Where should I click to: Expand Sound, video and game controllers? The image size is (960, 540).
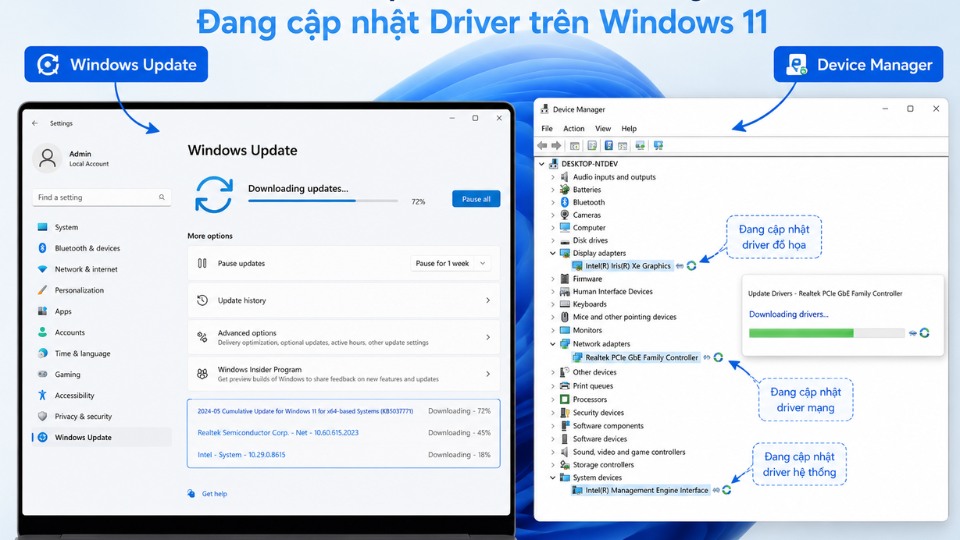pos(553,452)
